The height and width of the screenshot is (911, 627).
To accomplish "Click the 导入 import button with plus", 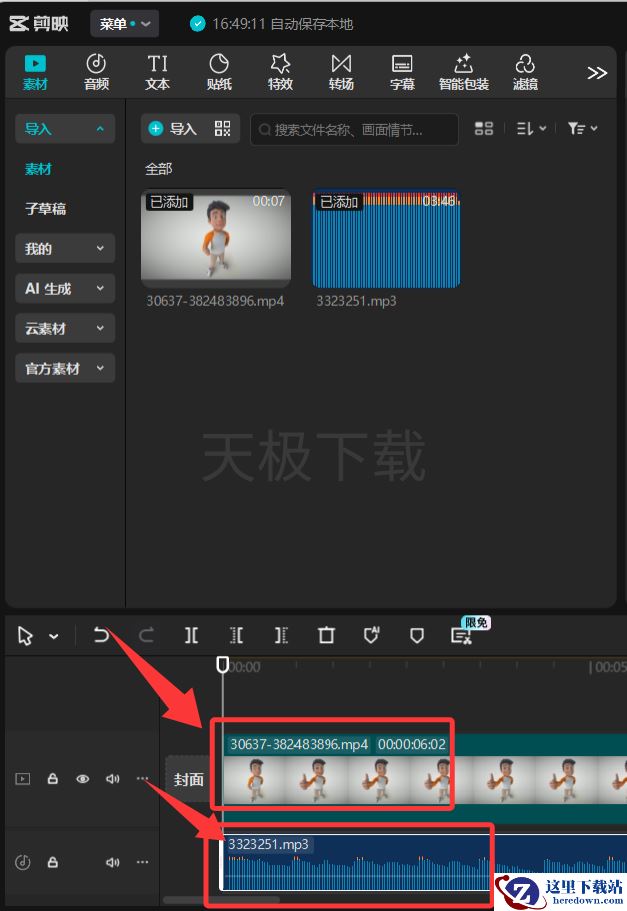I will click(173, 128).
